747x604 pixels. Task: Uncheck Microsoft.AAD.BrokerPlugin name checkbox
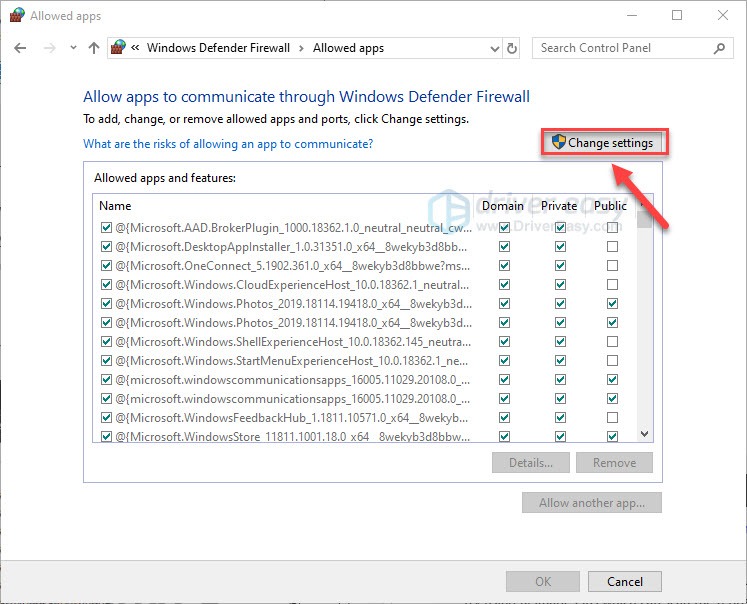(x=106, y=228)
